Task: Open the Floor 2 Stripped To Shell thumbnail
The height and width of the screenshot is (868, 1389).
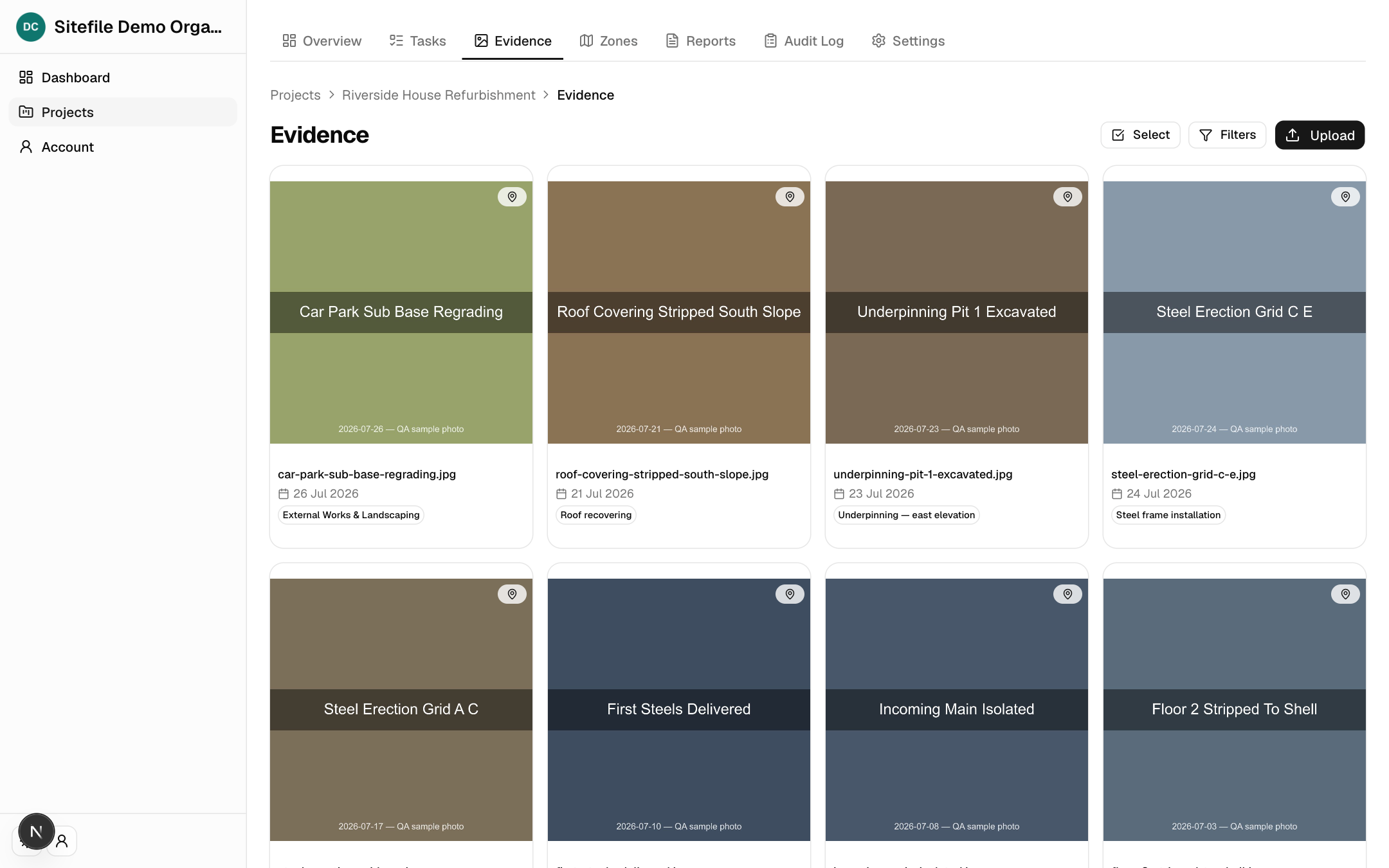Action: coord(1235,710)
